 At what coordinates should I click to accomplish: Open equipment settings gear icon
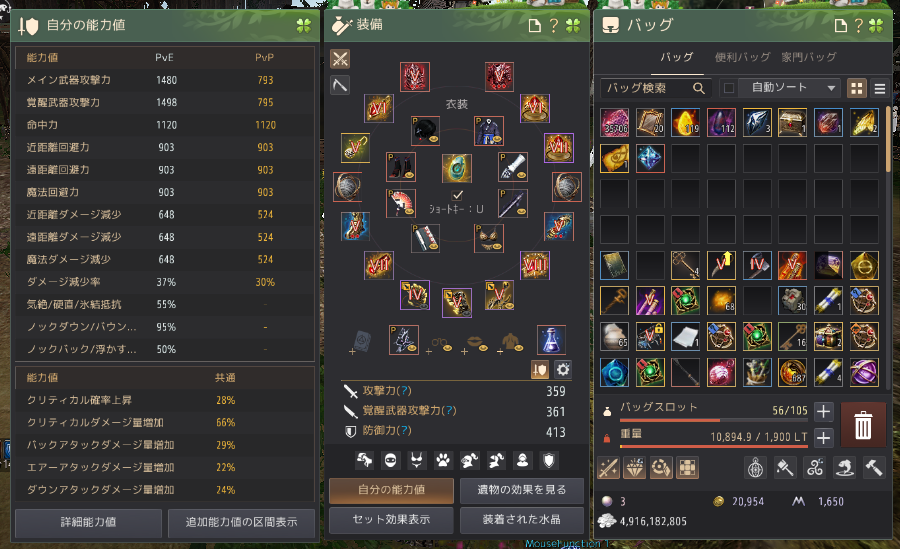coord(563,370)
